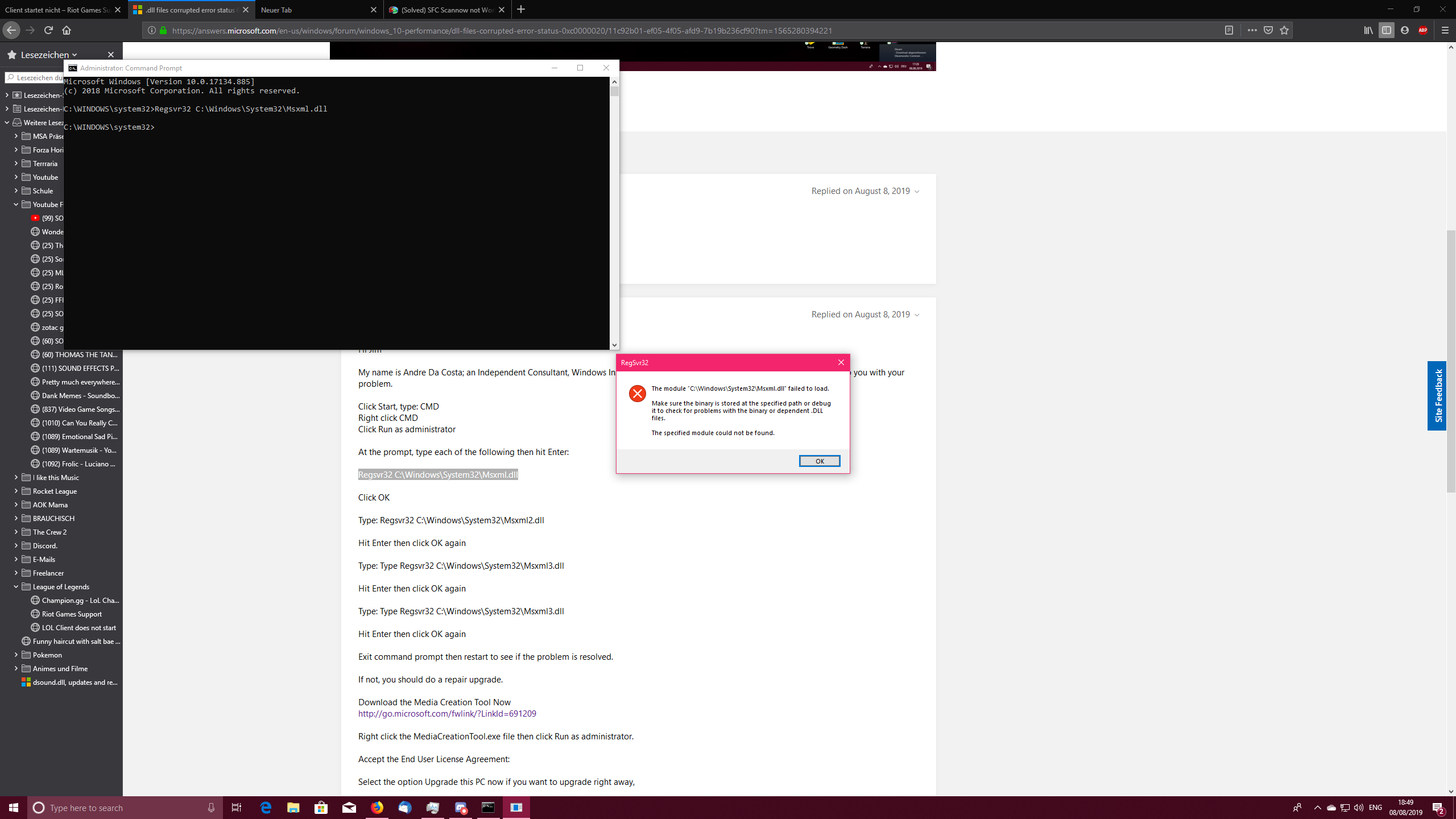Switch to Client startet nicht Riot tab
This screenshot has height=819, width=1456.
tap(57, 10)
